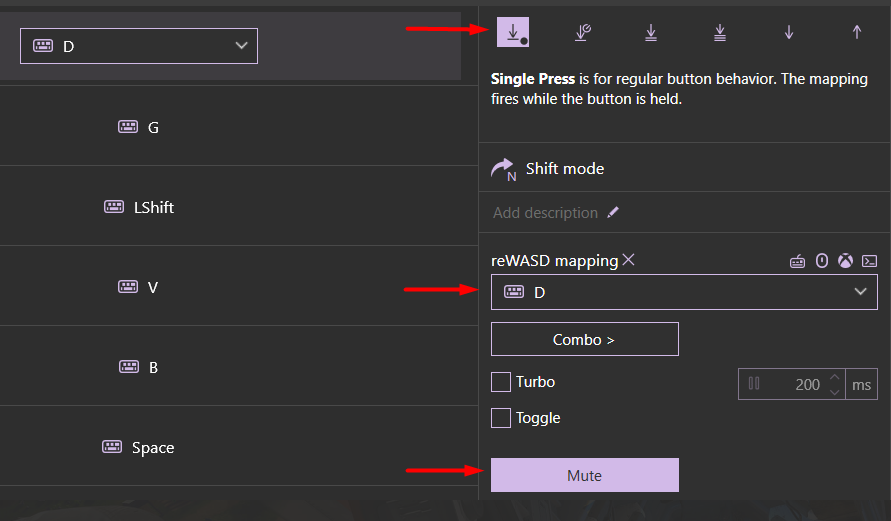The image size is (891, 521).
Task: Open the left D key dropdown
Action: (139, 46)
